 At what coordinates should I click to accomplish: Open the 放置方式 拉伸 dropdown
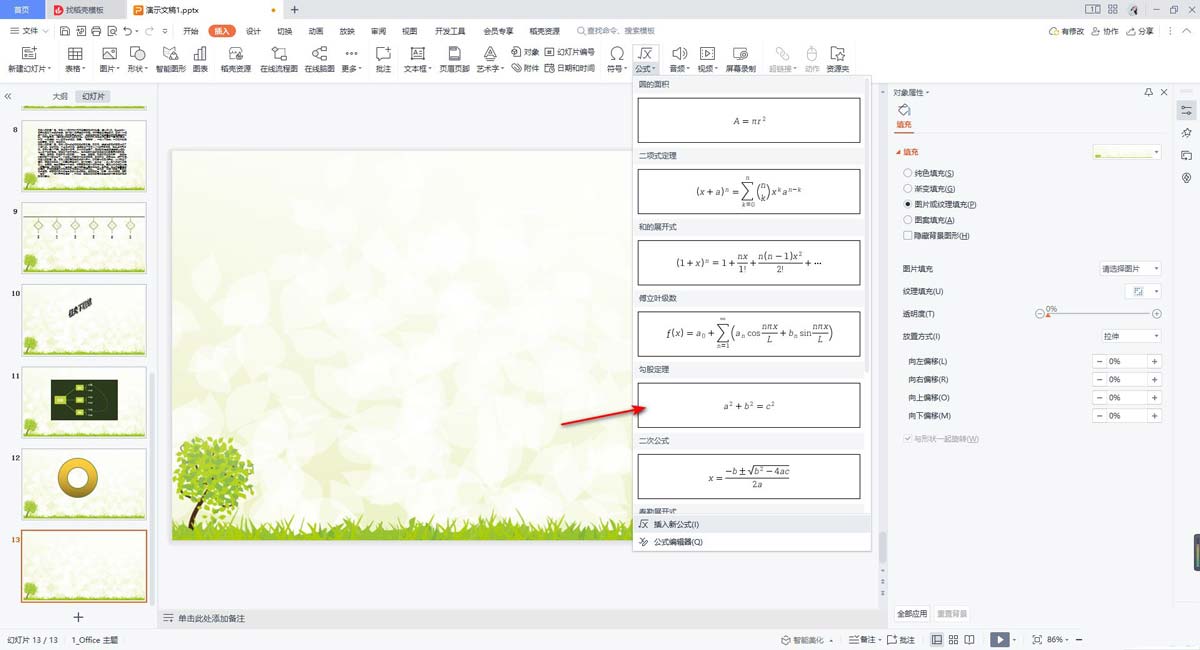click(x=1130, y=336)
